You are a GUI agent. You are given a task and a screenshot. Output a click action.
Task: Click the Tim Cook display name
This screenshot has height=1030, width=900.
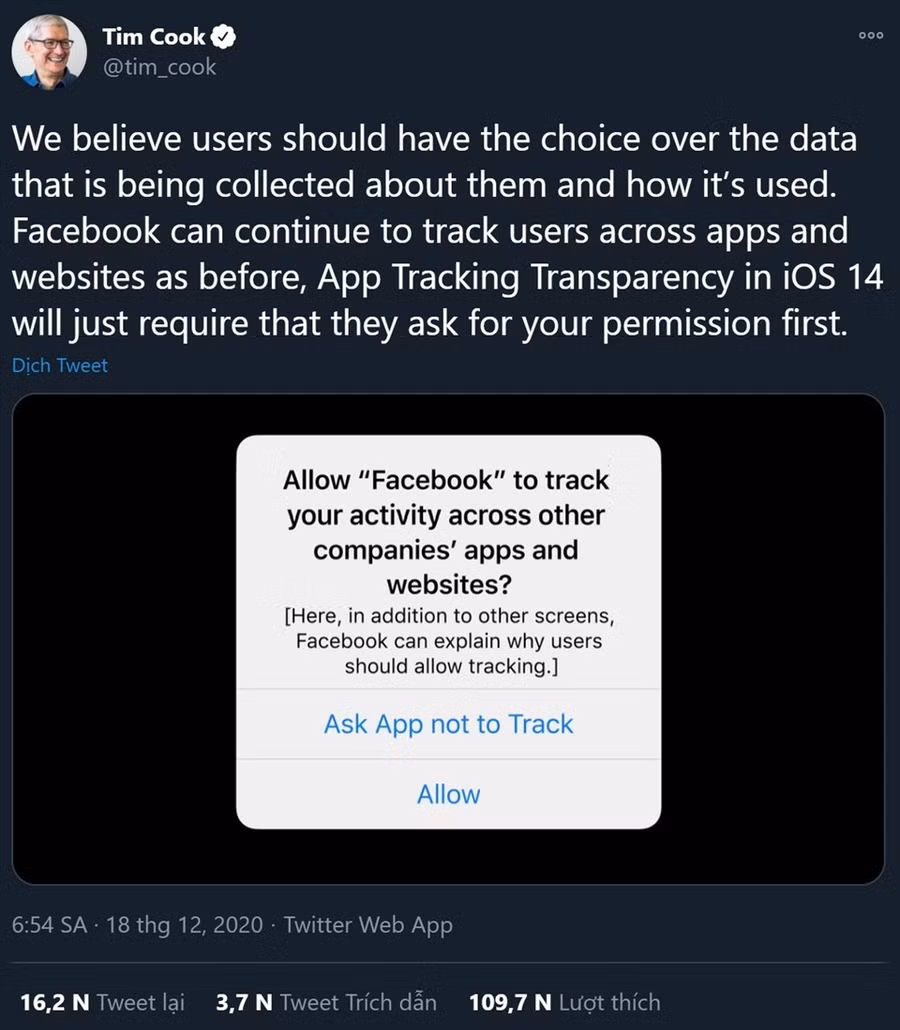tap(152, 35)
